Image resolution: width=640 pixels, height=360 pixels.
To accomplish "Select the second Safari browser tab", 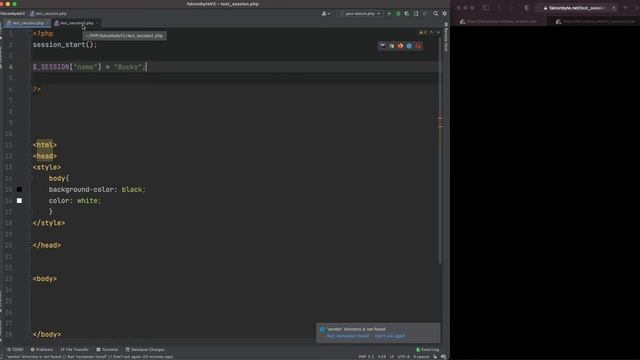I will [594, 21].
